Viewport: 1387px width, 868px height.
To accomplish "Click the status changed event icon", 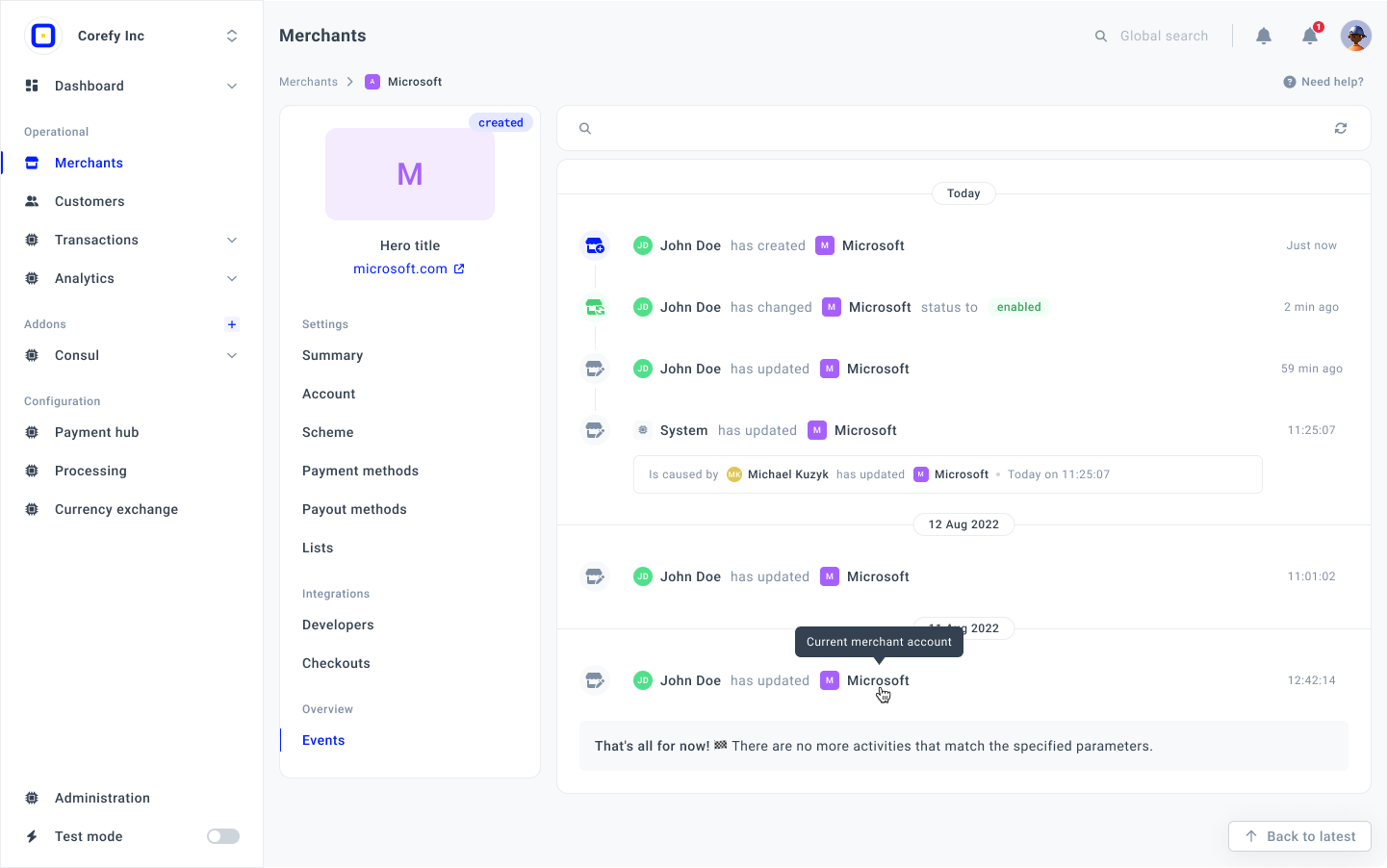I will [595, 307].
